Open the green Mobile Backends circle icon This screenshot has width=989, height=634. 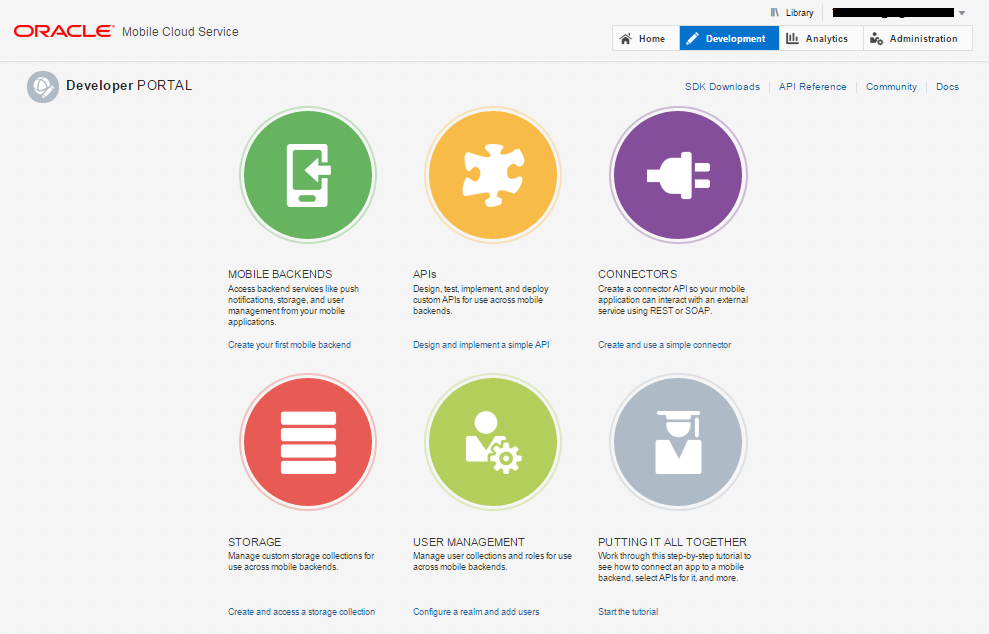(308, 175)
